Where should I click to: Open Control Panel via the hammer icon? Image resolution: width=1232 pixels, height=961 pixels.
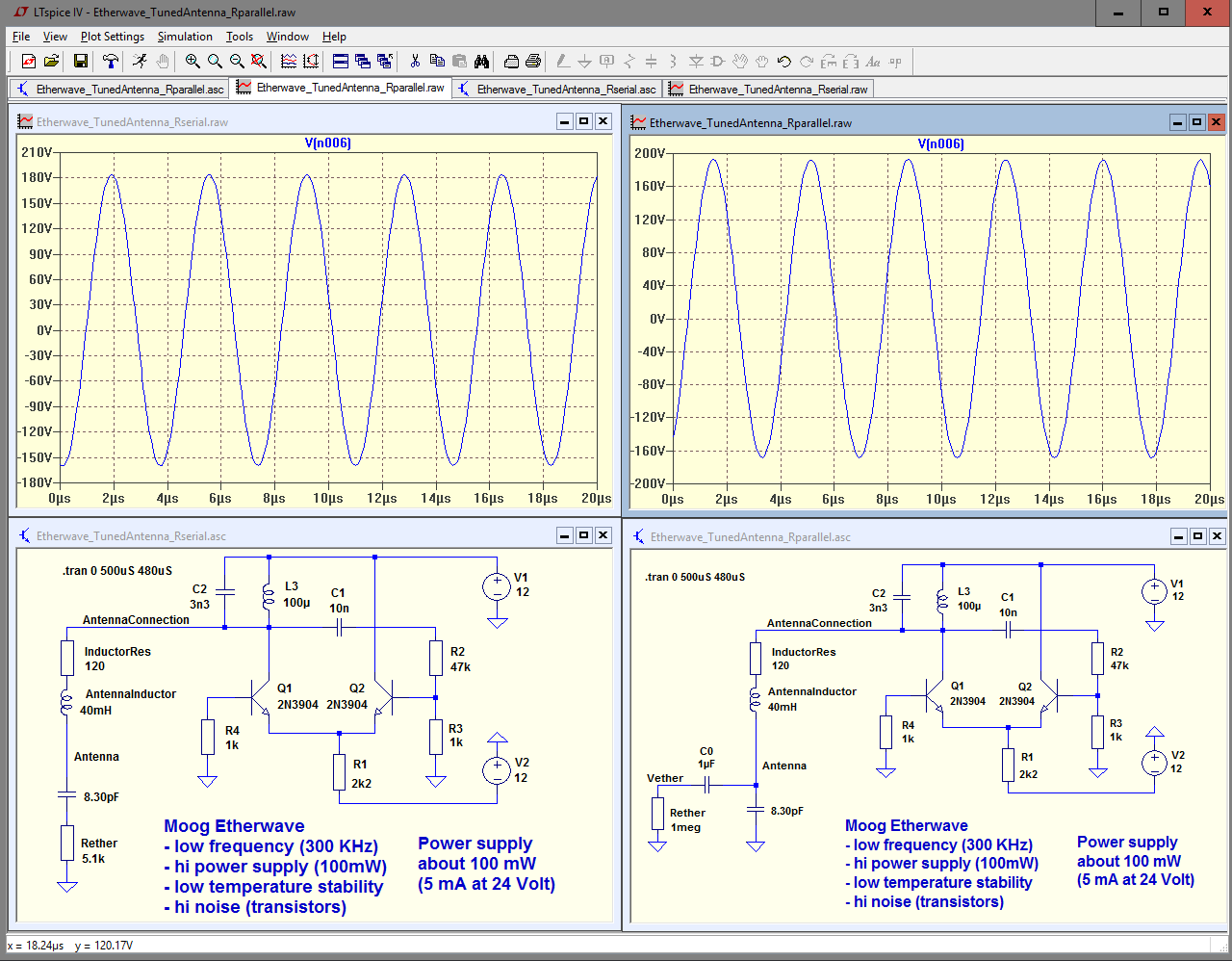(x=111, y=62)
